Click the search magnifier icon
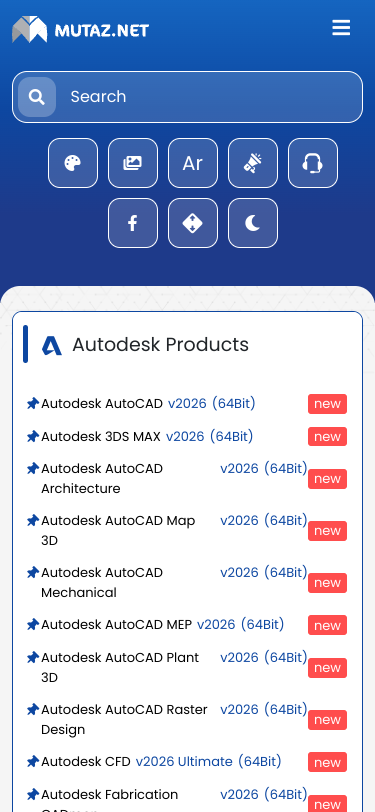This screenshot has height=812, width=375. pos(37,97)
